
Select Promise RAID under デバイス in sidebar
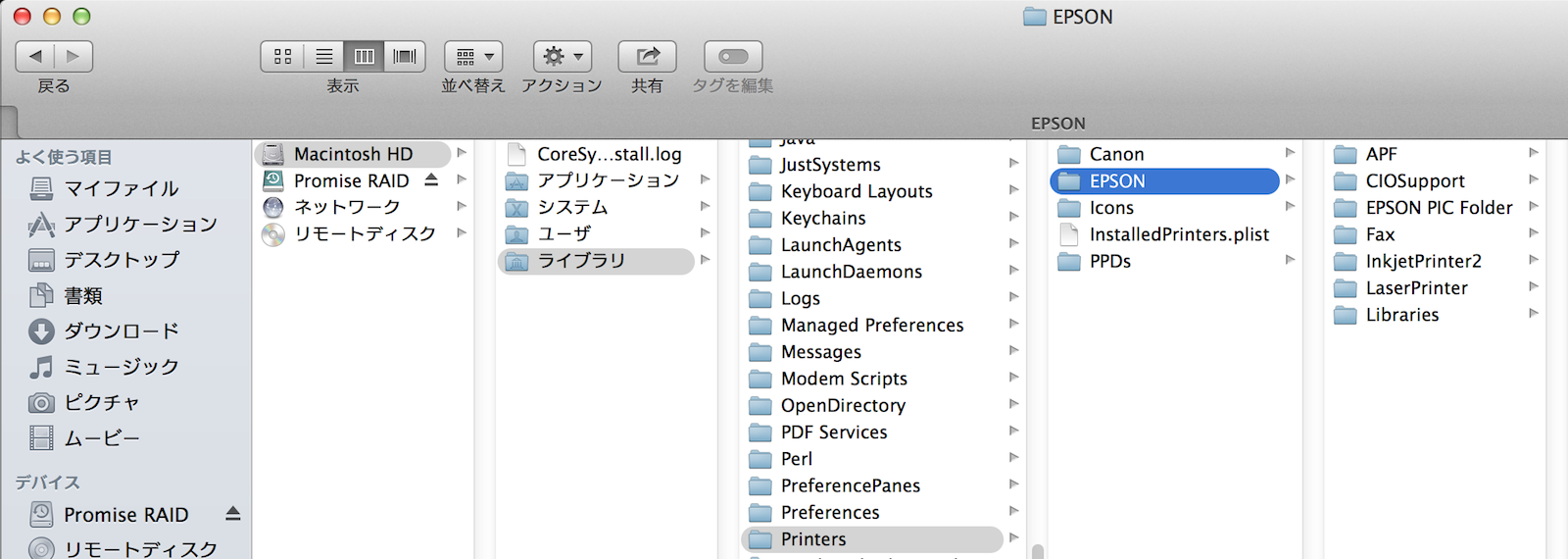[x=125, y=514]
